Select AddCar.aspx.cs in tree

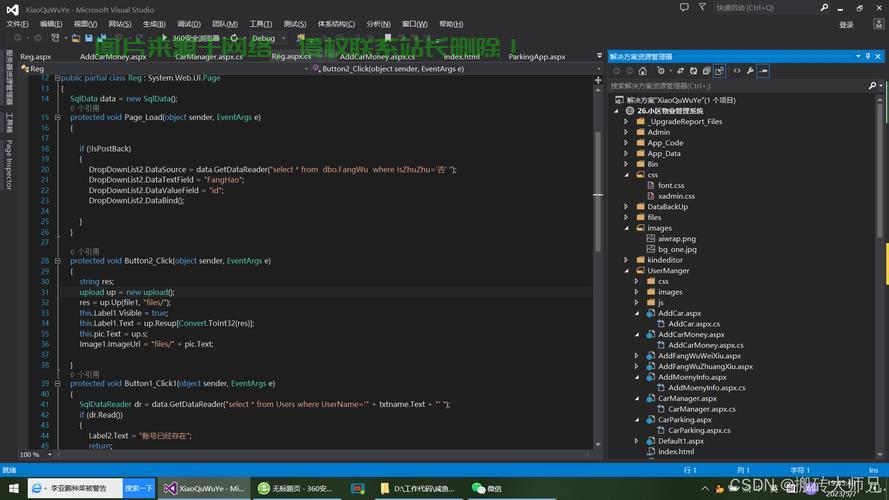click(x=694, y=324)
